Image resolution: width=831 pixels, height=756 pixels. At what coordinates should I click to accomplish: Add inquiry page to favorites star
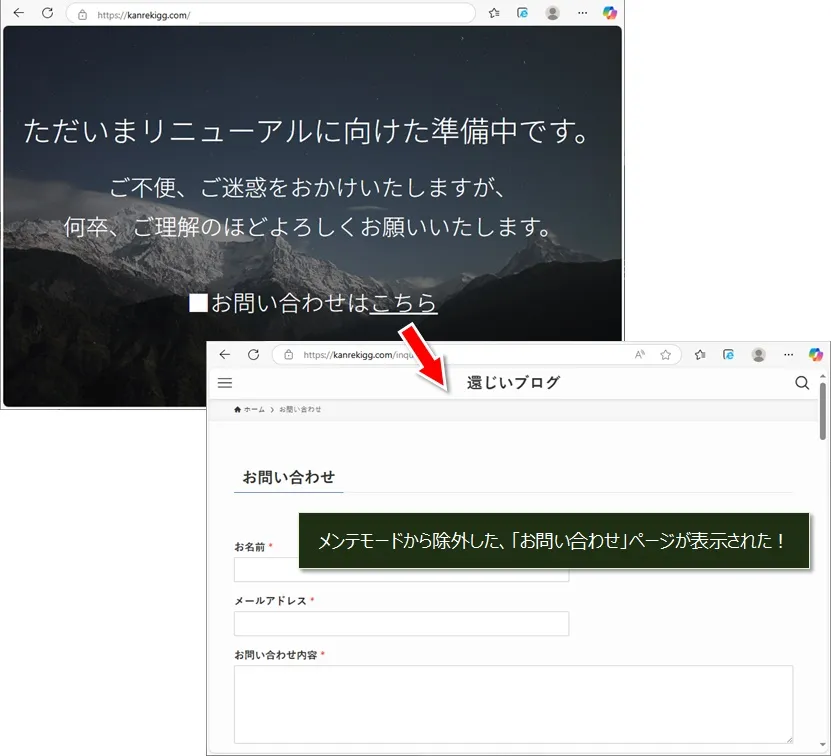(x=666, y=355)
